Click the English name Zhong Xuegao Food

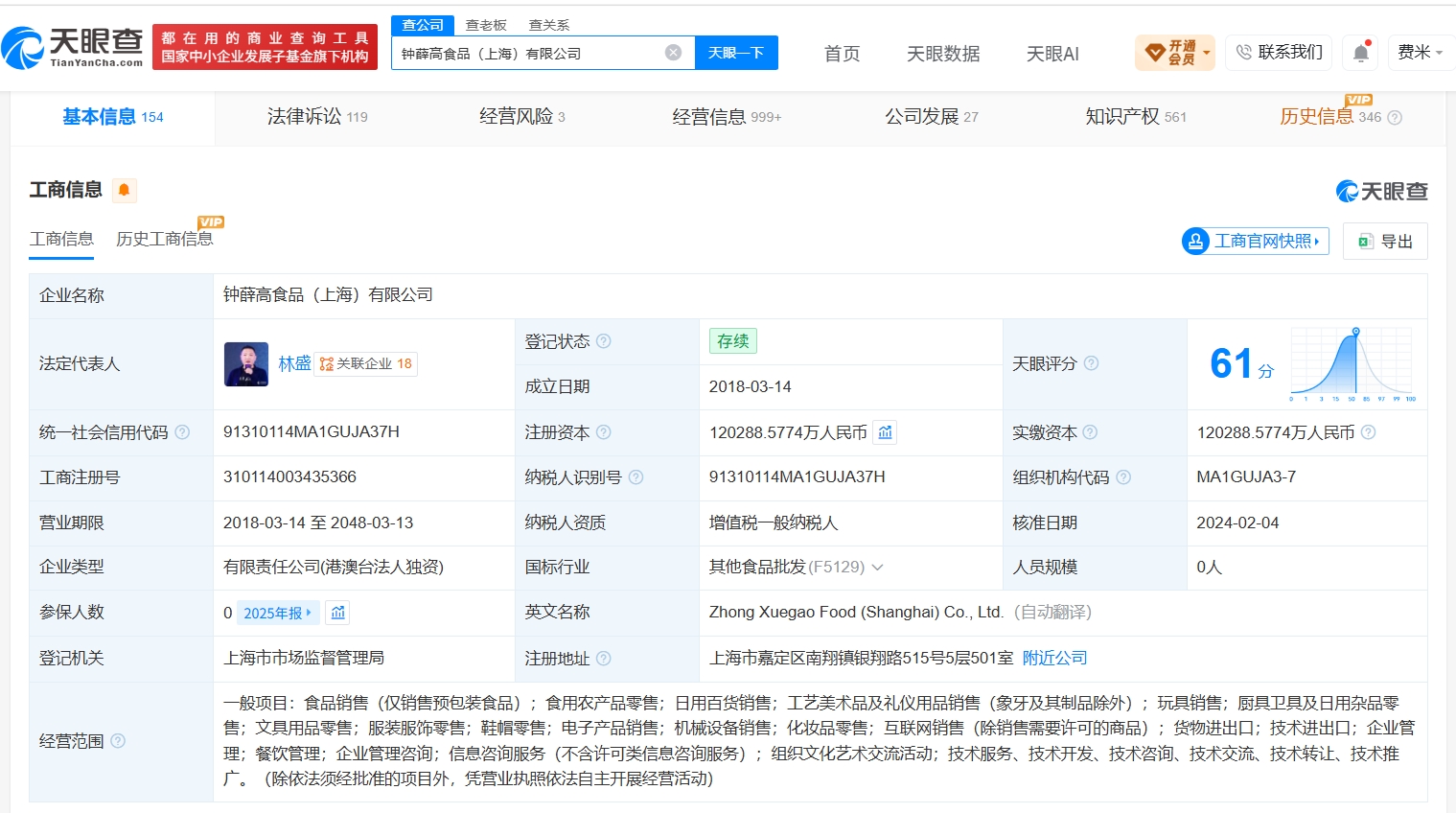coord(856,613)
